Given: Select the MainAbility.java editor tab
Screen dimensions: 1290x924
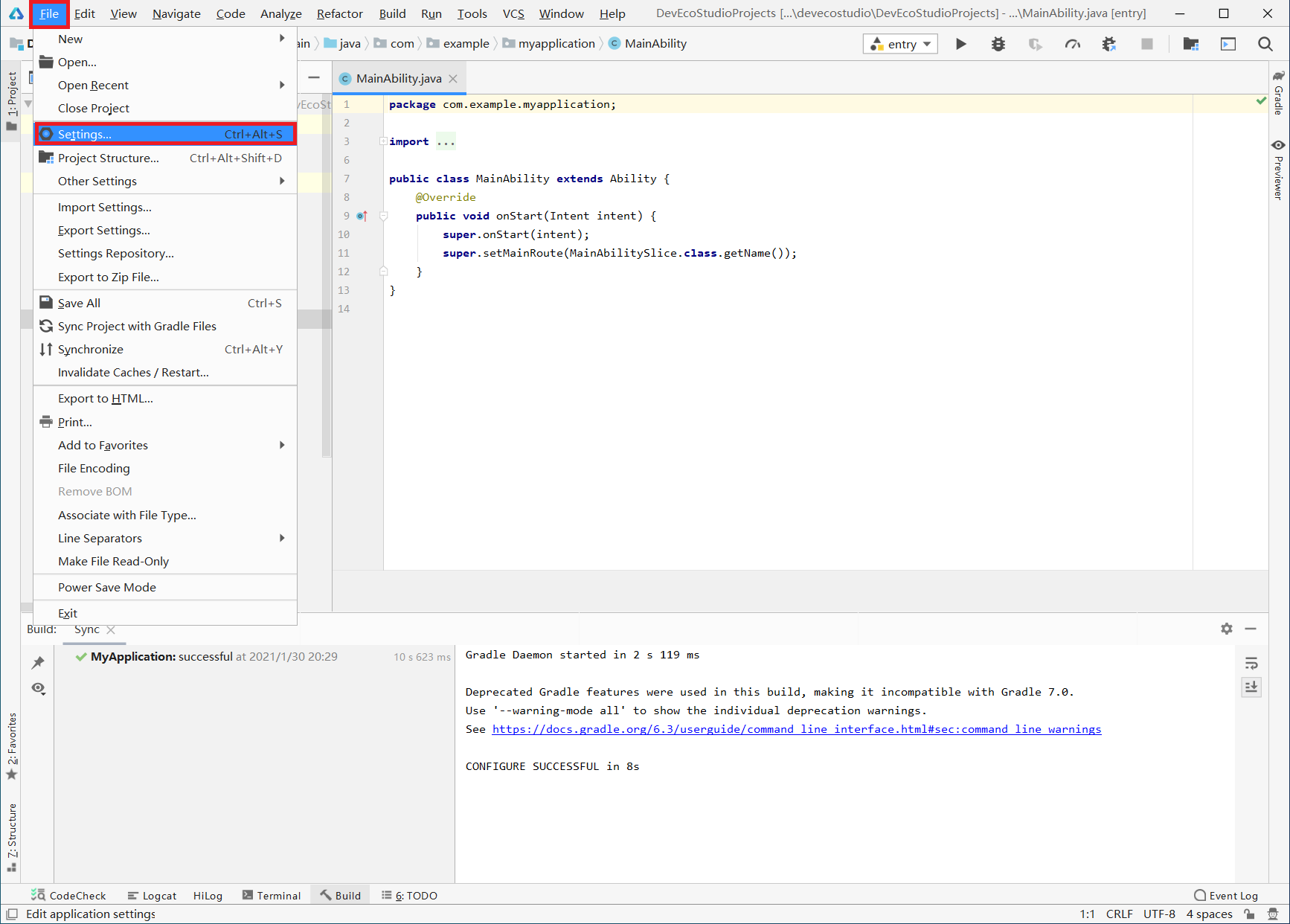Looking at the screenshot, I should [399, 79].
